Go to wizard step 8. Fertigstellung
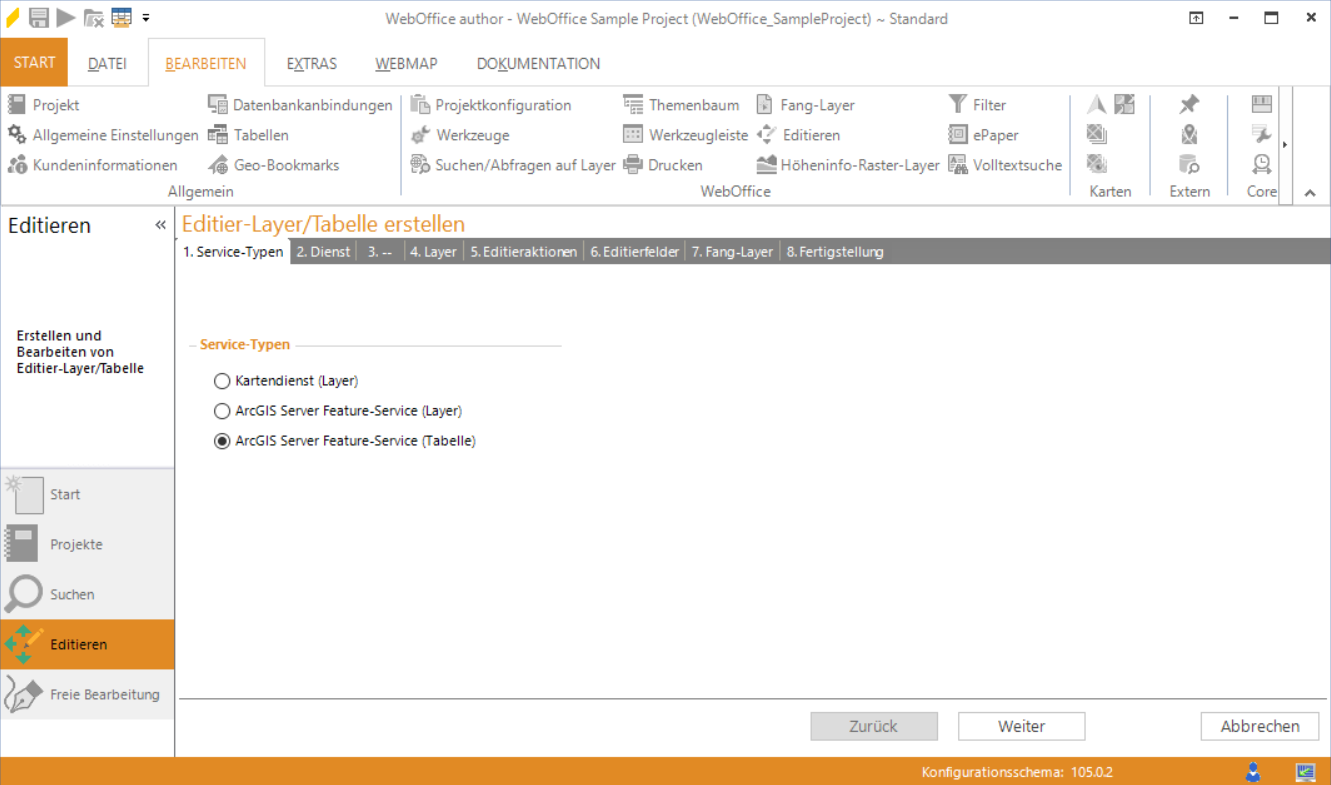1331x785 pixels. pyautogui.click(x=835, y=252)
